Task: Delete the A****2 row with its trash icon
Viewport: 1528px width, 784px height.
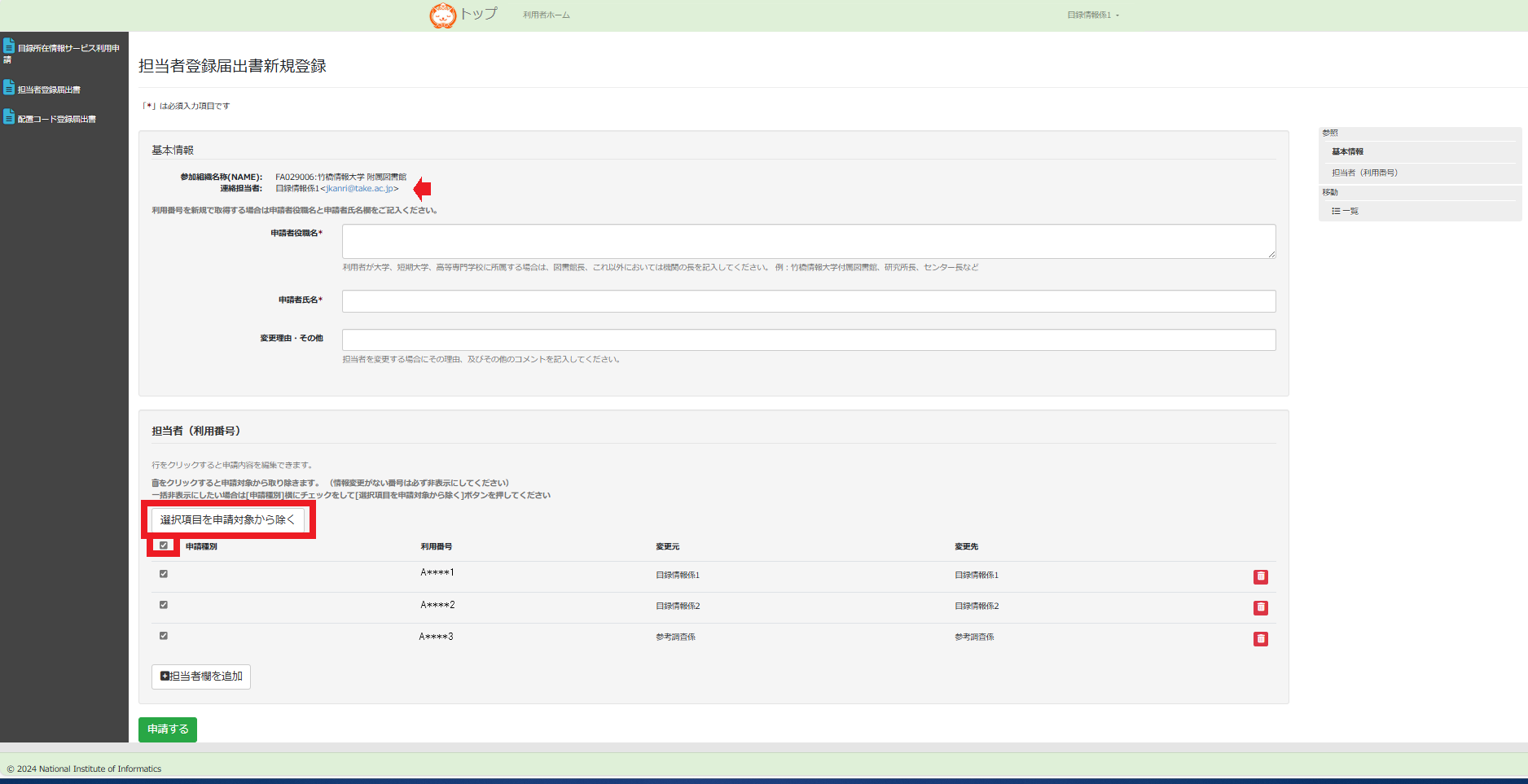Action: coord(1260,607)
